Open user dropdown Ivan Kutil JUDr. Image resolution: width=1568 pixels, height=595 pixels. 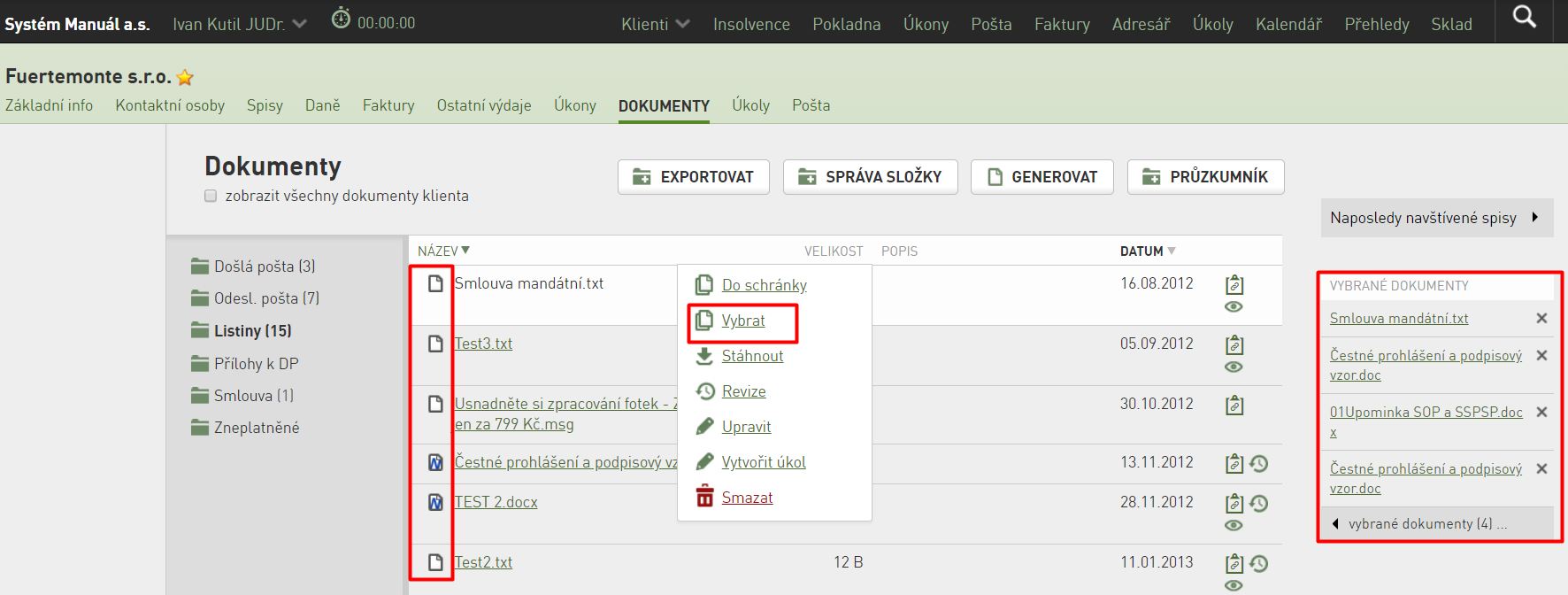(x=240, y=24)
